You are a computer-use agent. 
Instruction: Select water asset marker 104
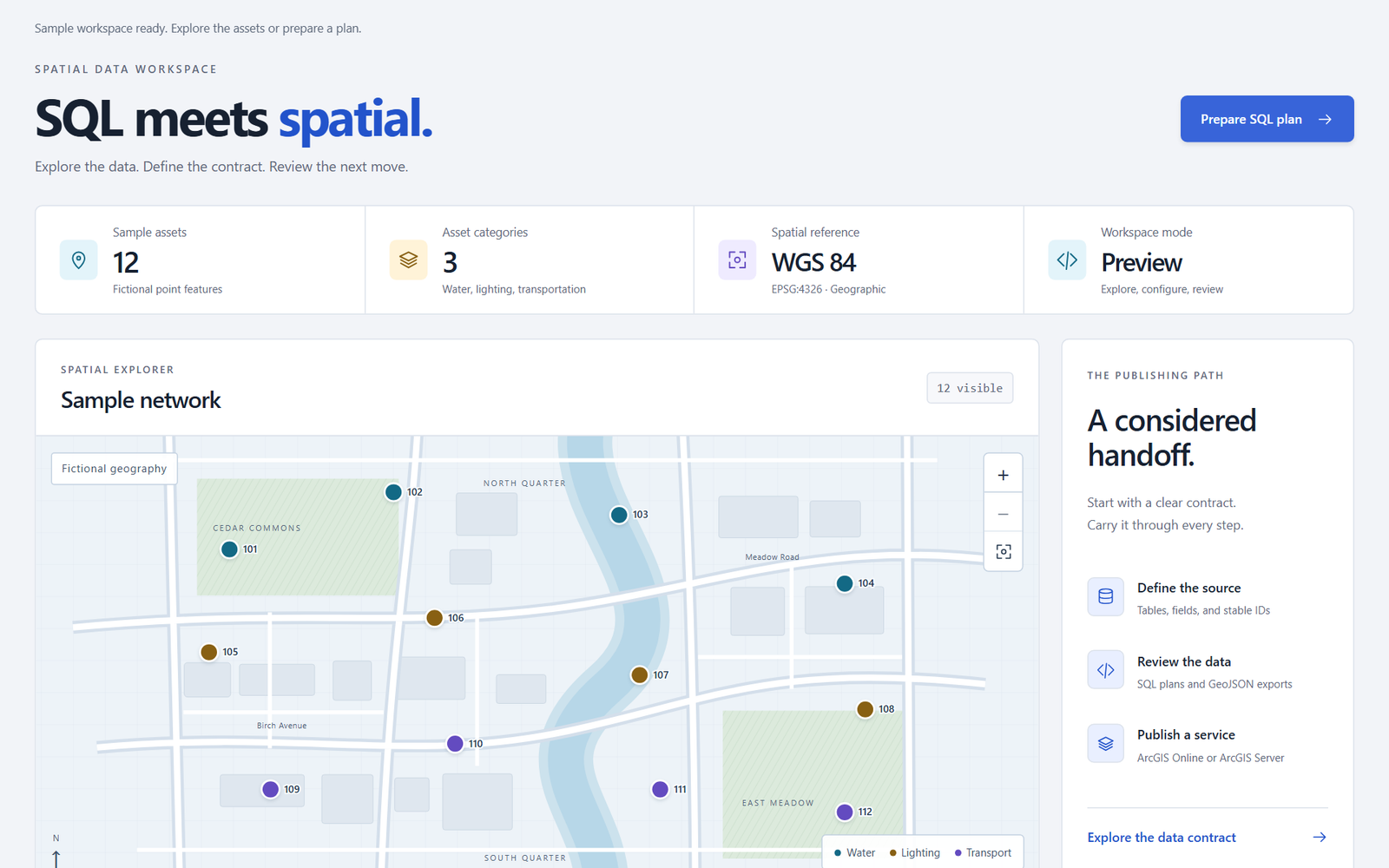(845, 583)
